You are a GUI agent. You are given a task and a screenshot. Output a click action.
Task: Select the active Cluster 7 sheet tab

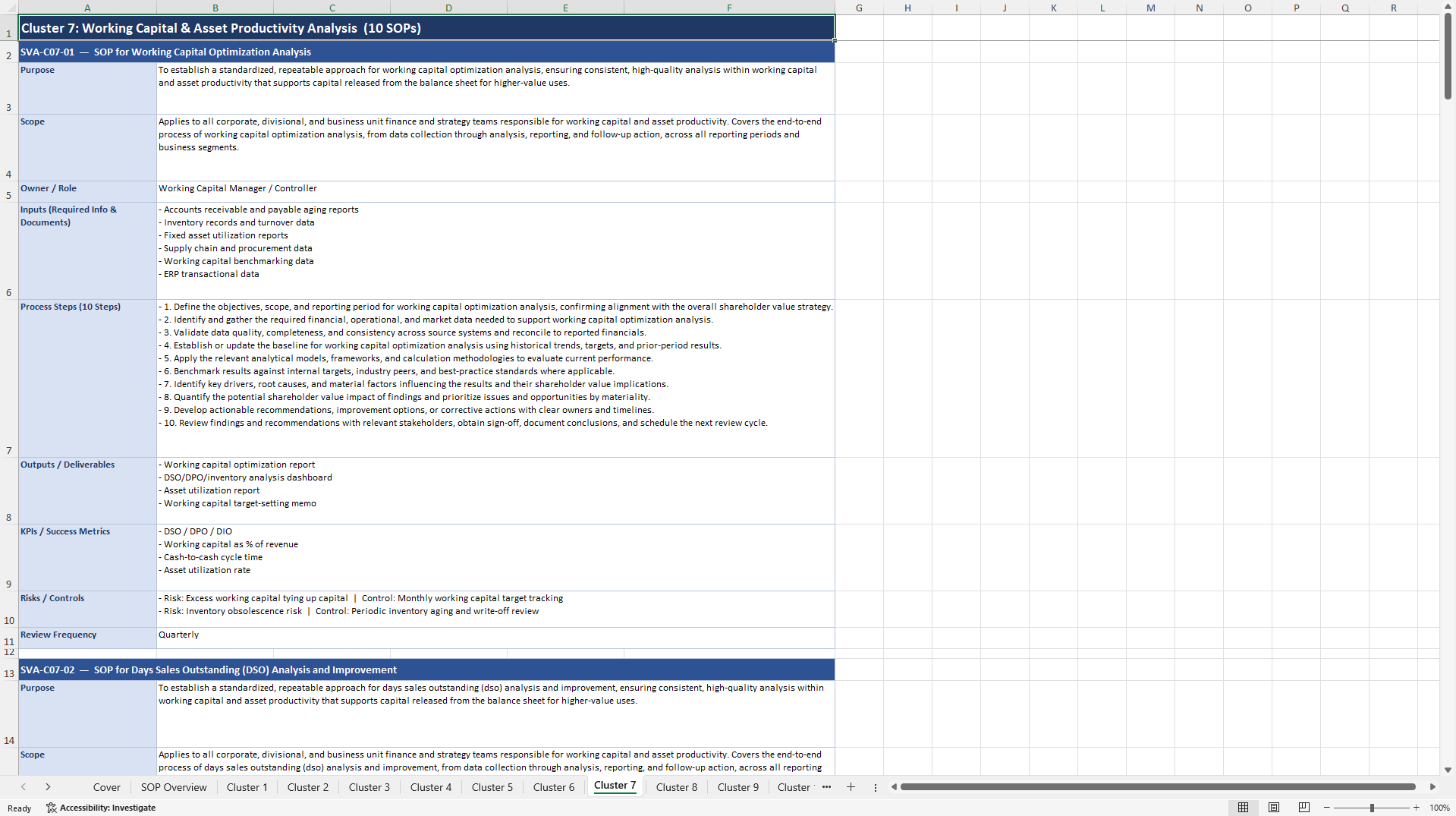point(615,786)
